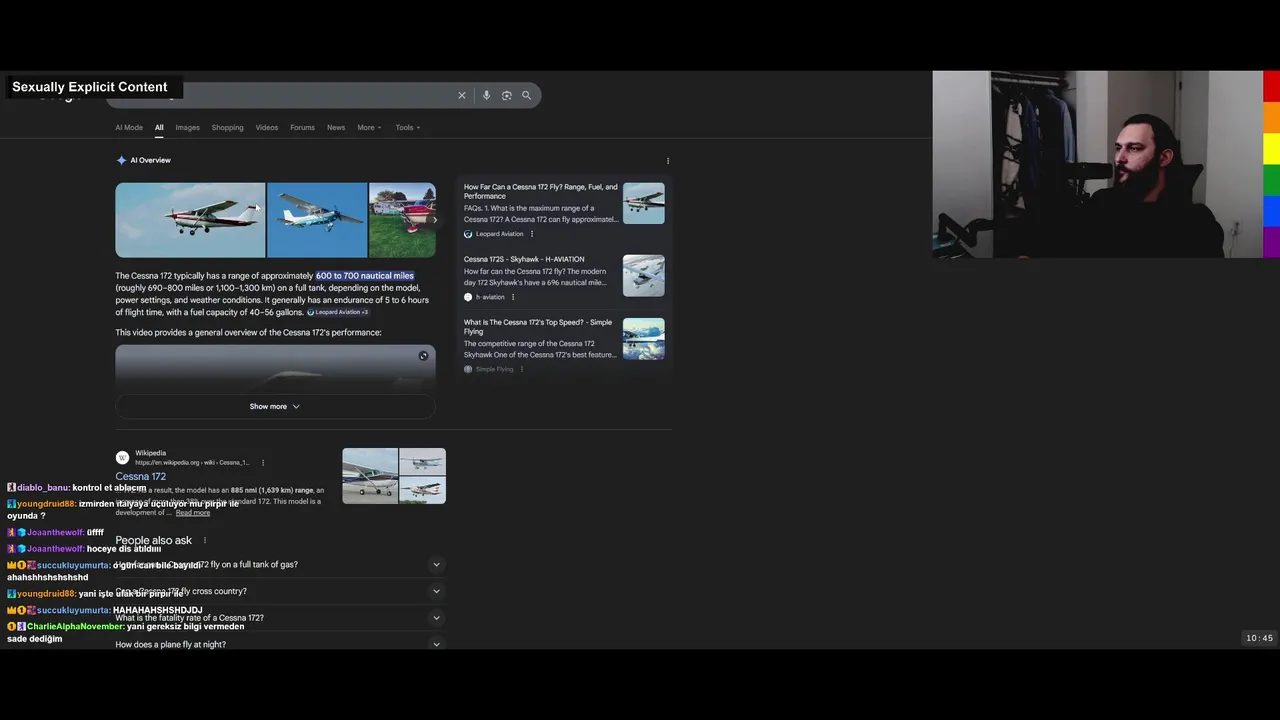Click the streamer webcam overlay

1098,164
